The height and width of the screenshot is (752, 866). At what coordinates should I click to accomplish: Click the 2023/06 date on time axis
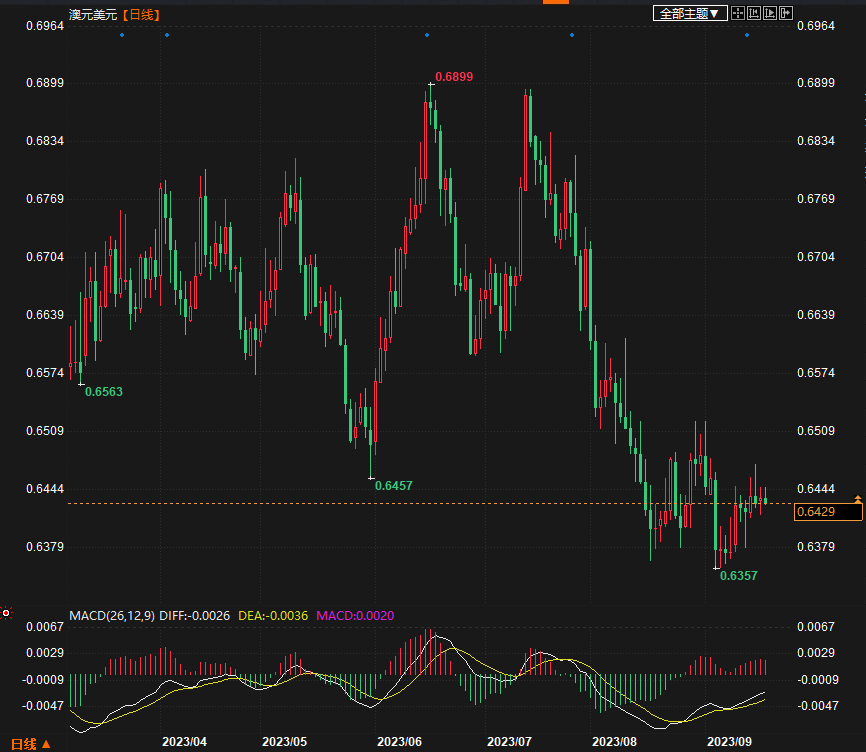pyautogui.click(x=399, y=742)
